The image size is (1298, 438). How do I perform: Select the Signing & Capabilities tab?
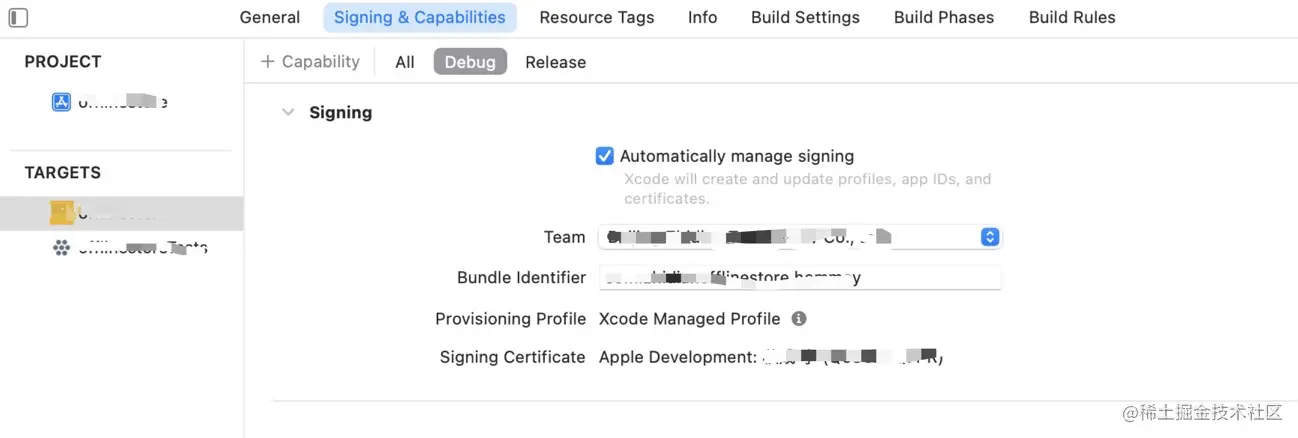pyautogui.click(x=419, y=17)
